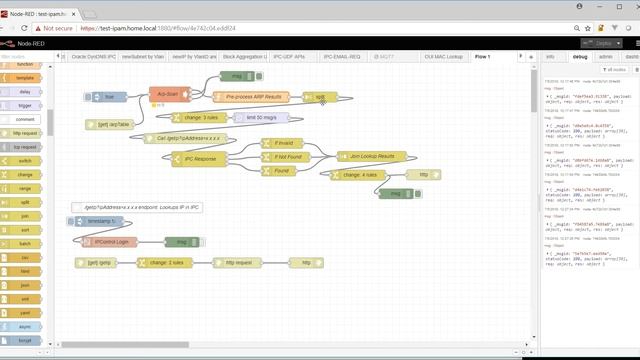This screenshot has height=360, width=640.
Task: Select the csv node in the palette
Action: (x=21, y=258)
